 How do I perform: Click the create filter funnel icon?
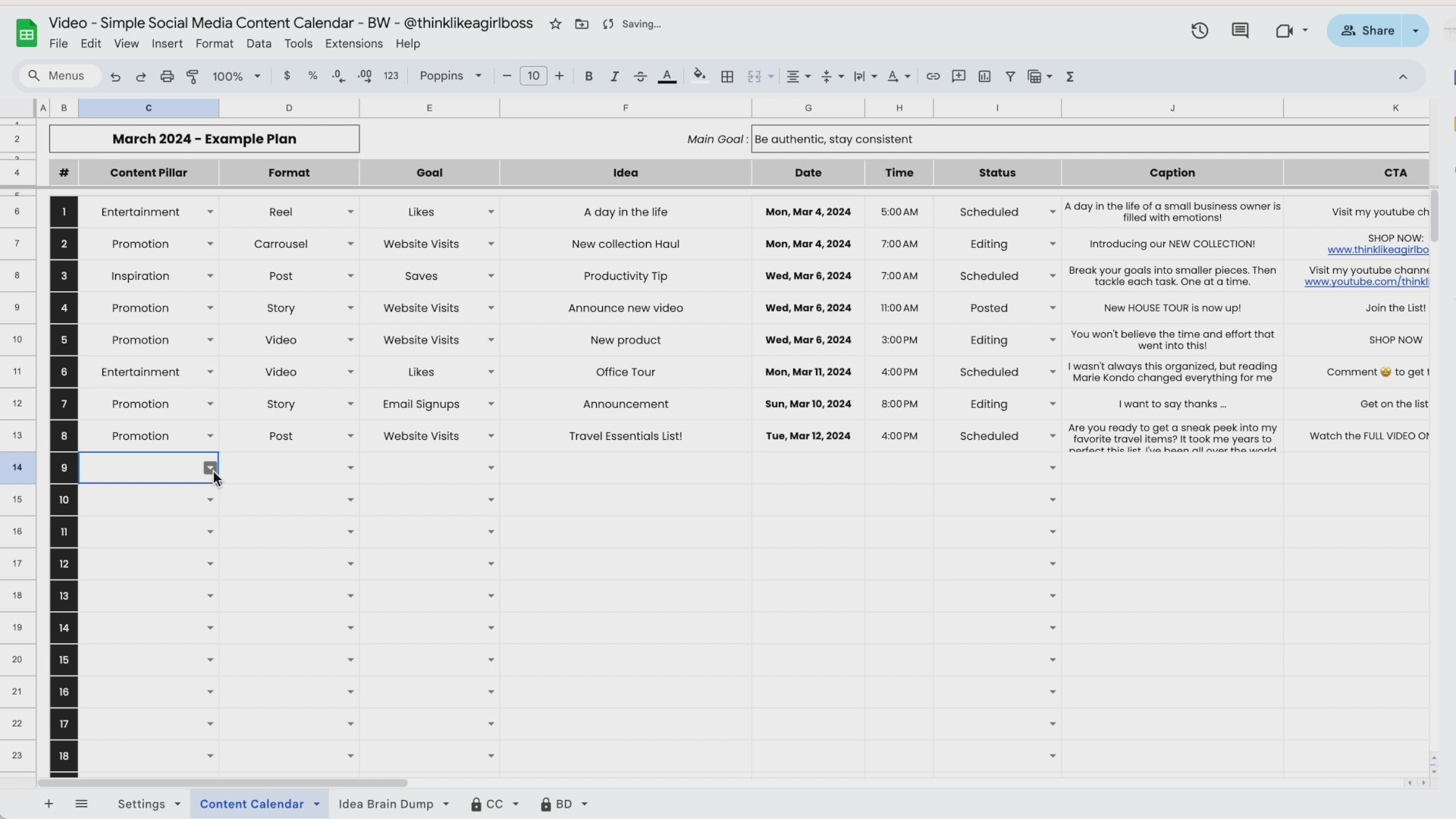coord(1010,77)
